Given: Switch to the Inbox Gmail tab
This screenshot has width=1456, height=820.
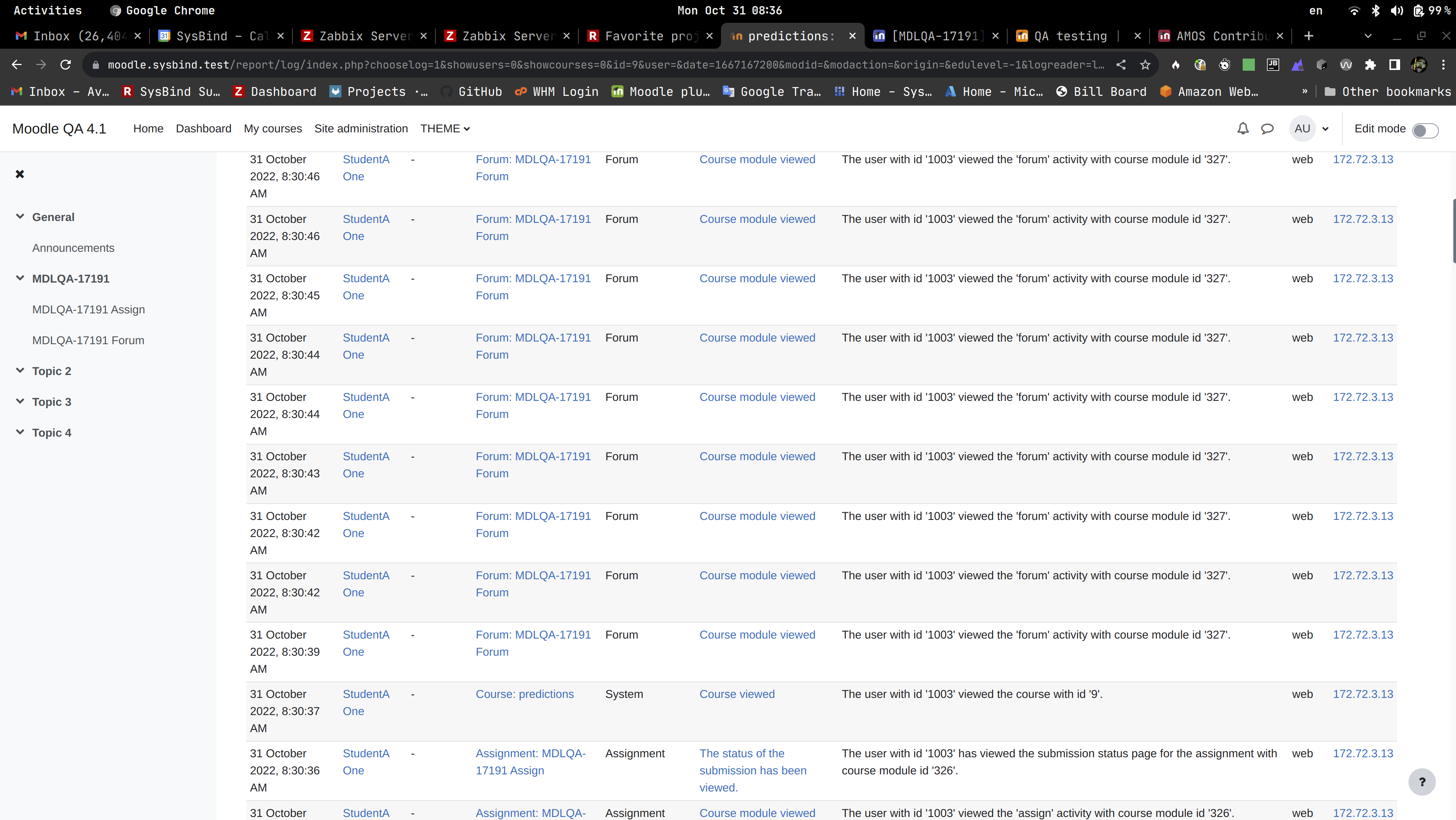Looking at the screenshot, I should (x=78, y=36).
